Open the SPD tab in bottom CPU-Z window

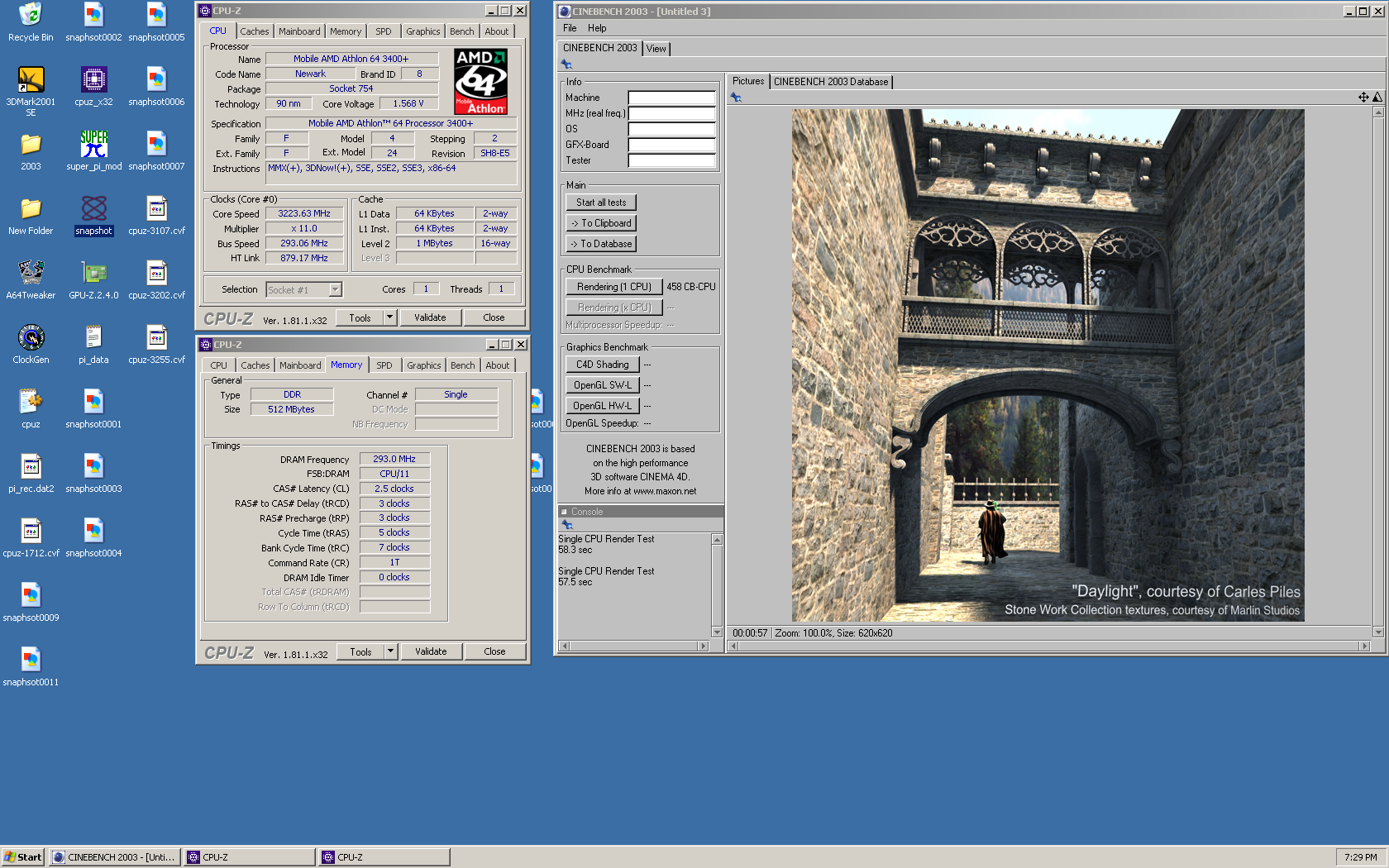(384, 365)
